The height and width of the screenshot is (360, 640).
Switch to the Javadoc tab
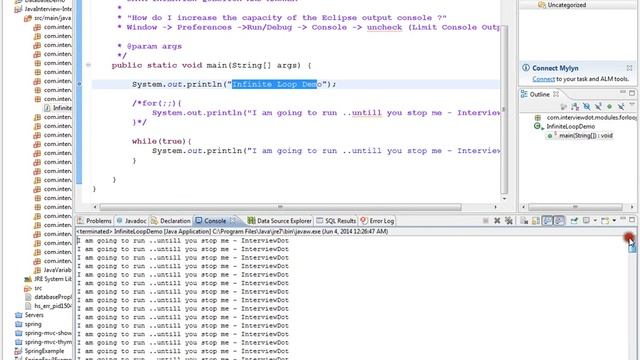(x=131, y=221)
